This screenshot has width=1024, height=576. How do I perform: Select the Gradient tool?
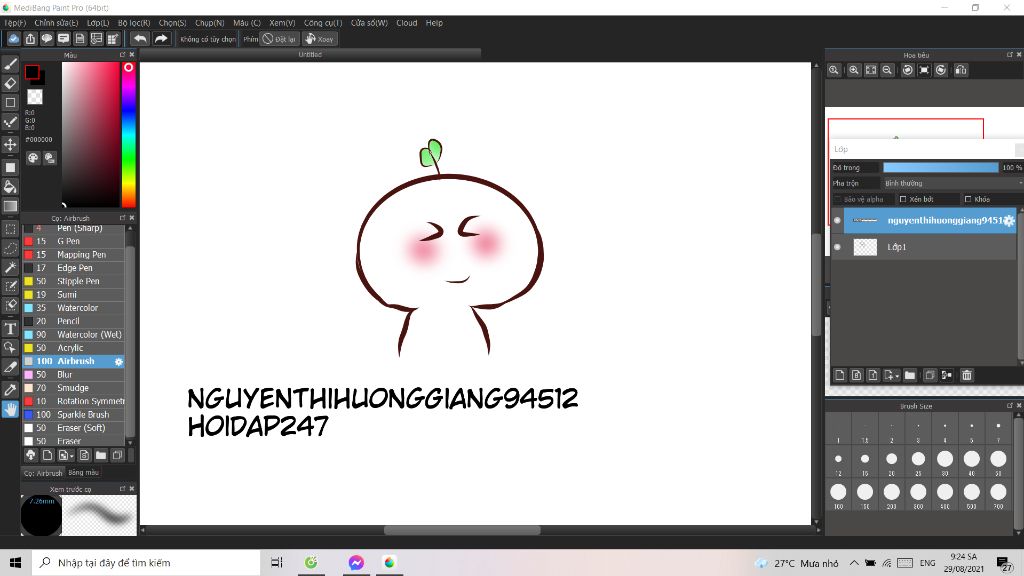tap(10, 206)
